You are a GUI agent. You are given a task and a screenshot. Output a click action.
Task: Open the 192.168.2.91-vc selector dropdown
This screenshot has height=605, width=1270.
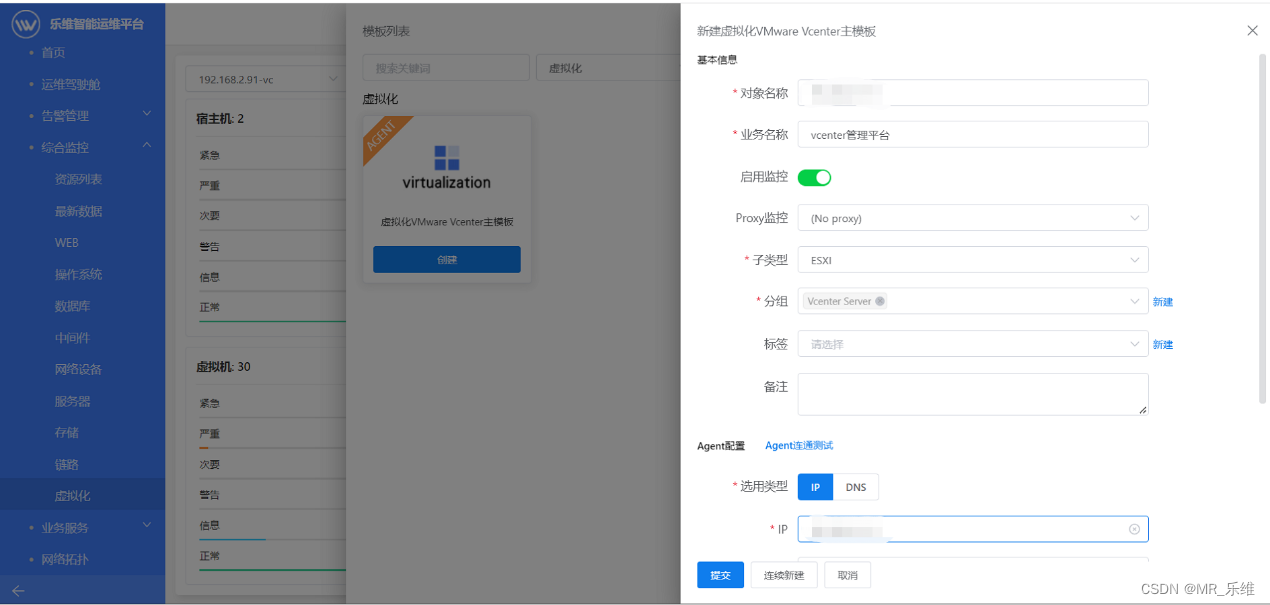pyautogui.click(x=265, y=80)
